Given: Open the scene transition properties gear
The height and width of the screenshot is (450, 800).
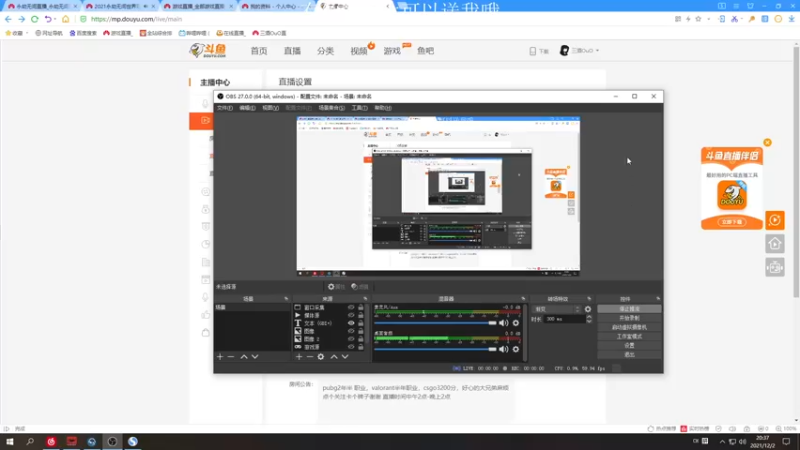Looking at the screenshot, I should 588,309.
